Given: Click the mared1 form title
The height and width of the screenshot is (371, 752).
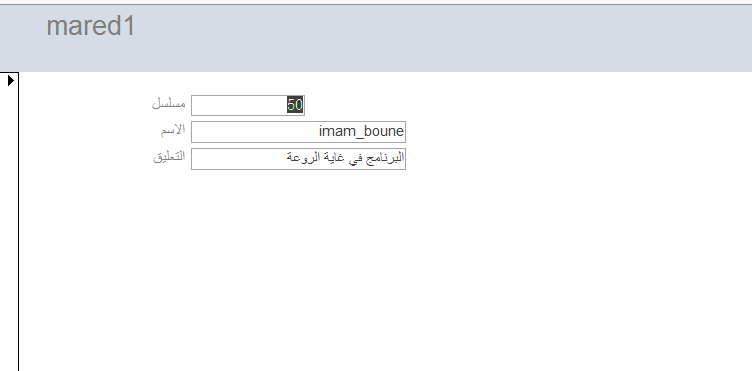Looking at the screenshot, I should click(91, 26).
